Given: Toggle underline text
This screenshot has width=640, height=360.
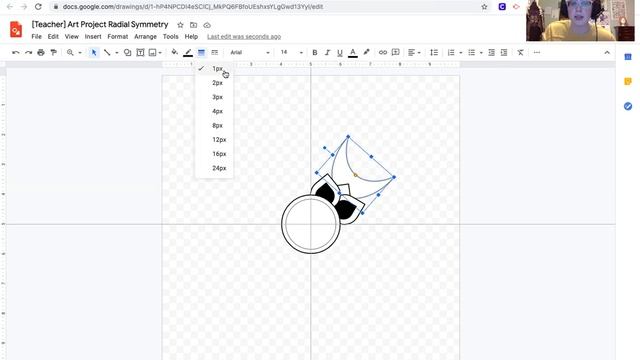Looking at the screenshot, I should [340, 53].
